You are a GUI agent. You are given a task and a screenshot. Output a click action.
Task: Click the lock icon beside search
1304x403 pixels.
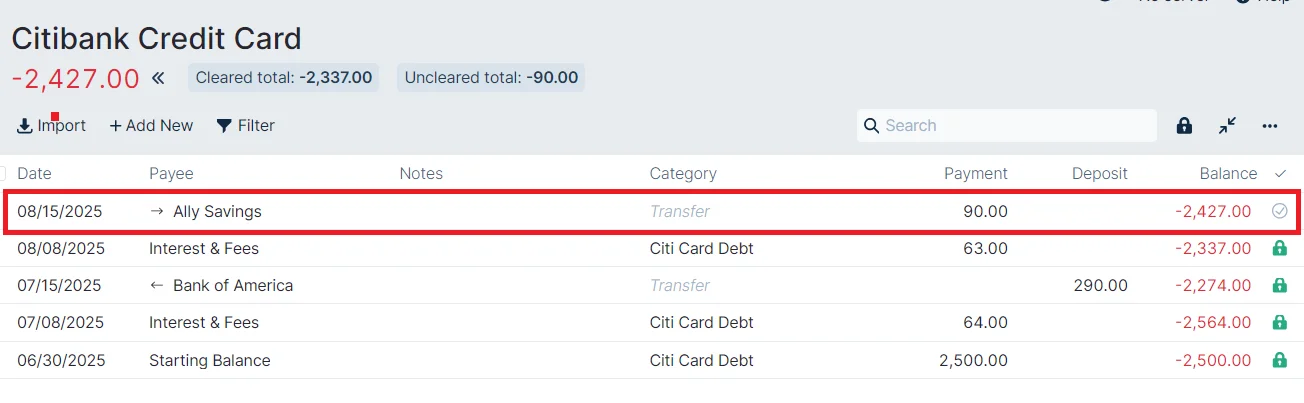tap(1184, 126)
